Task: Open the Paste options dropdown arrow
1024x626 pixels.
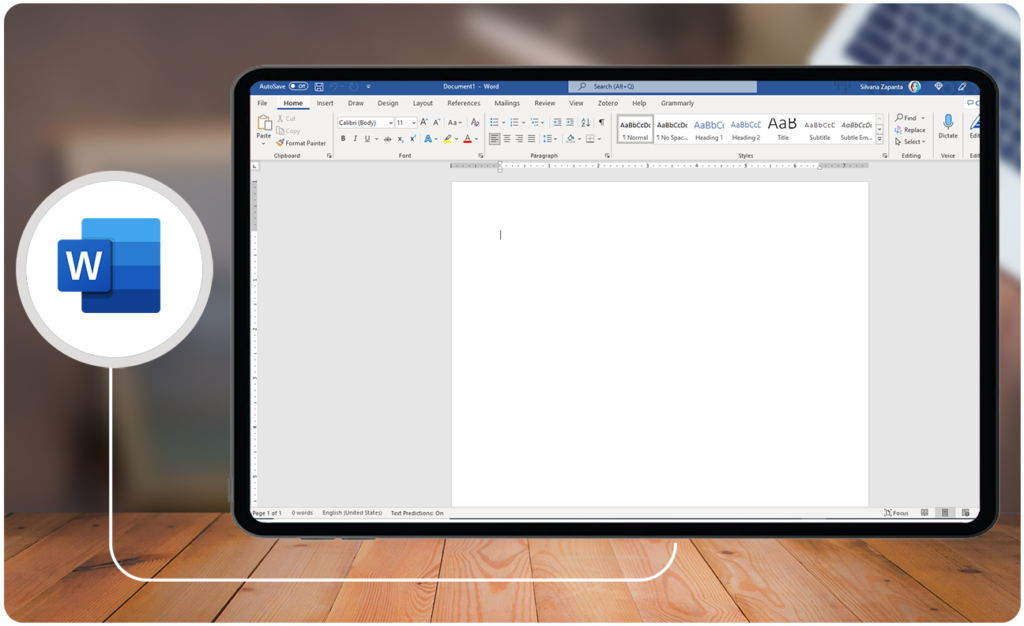Action: click(x=264, y=144)
